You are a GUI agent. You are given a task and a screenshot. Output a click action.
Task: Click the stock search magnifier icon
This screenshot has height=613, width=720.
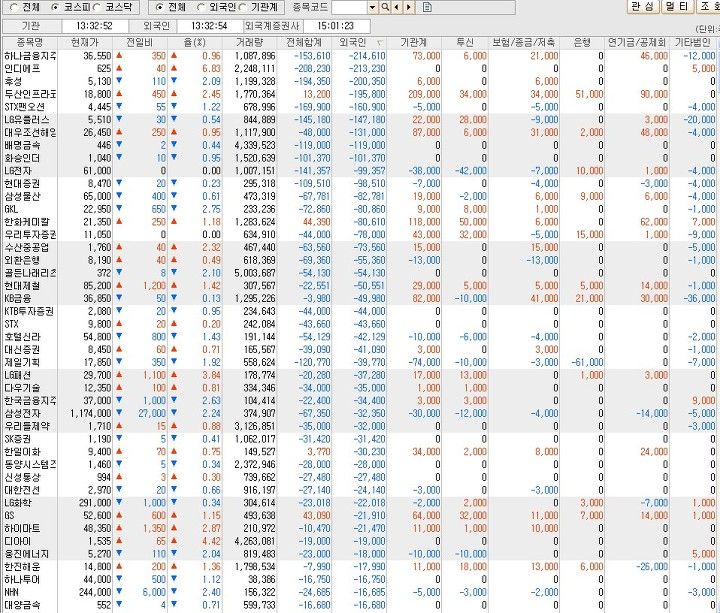[x=385, y=7]
